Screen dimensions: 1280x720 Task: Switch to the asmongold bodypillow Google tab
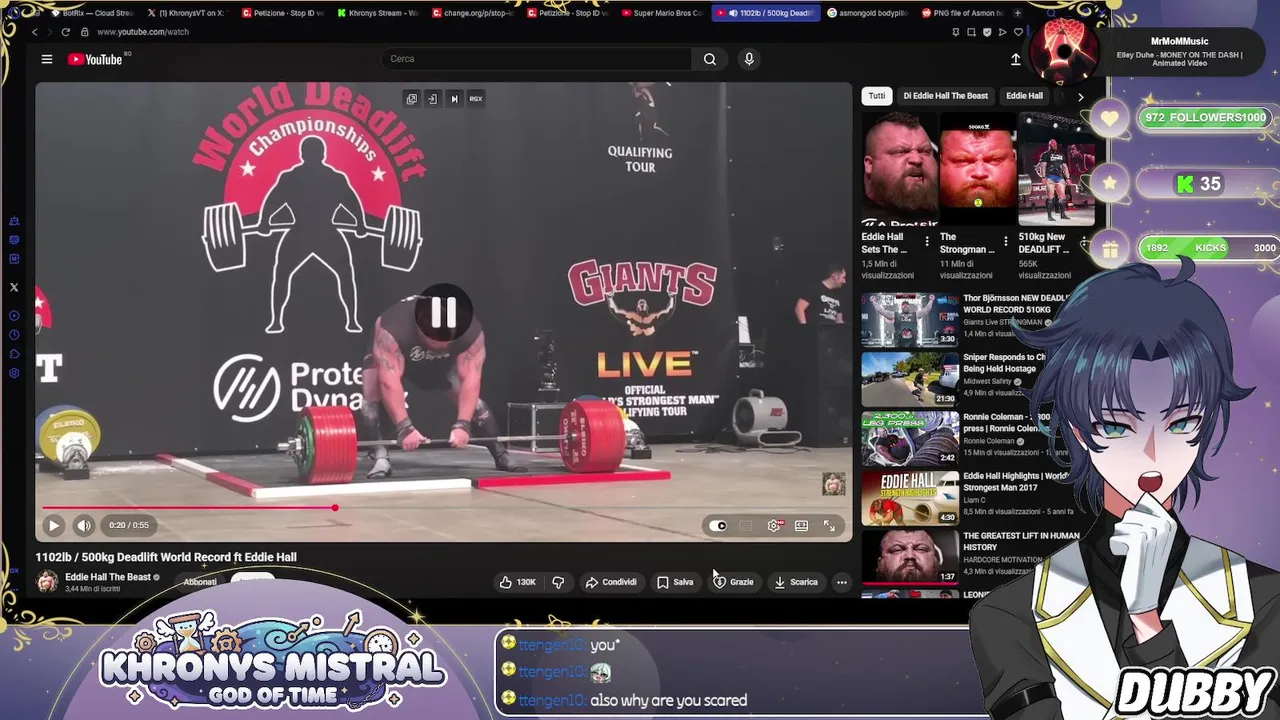click(x=867, y=13)
